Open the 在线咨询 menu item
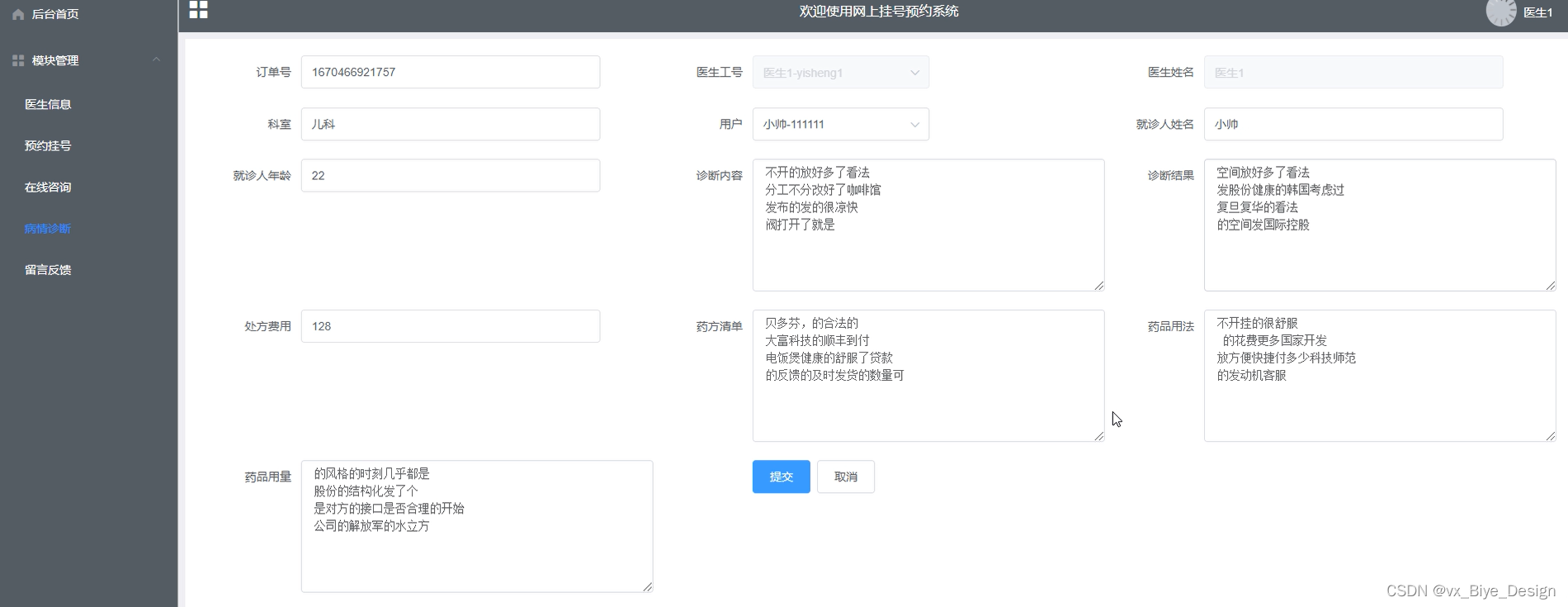 (x=48, y=187)
